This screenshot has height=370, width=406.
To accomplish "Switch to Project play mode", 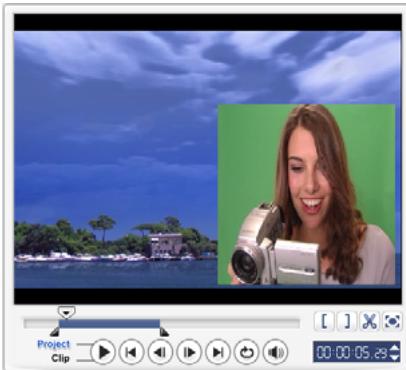I will click(54, 344).
